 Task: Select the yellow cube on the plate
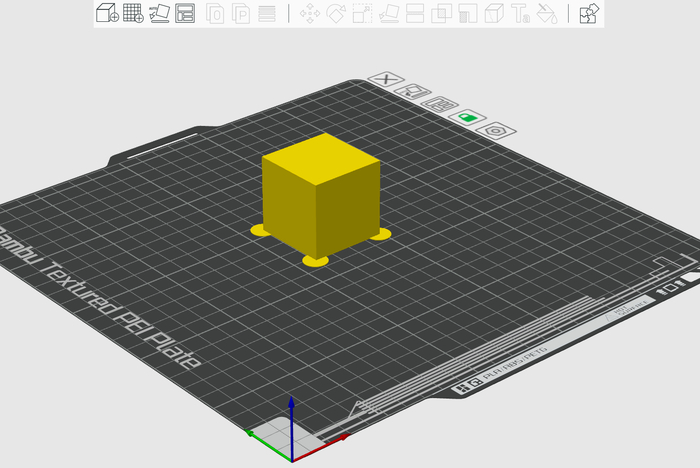[318, 192]
